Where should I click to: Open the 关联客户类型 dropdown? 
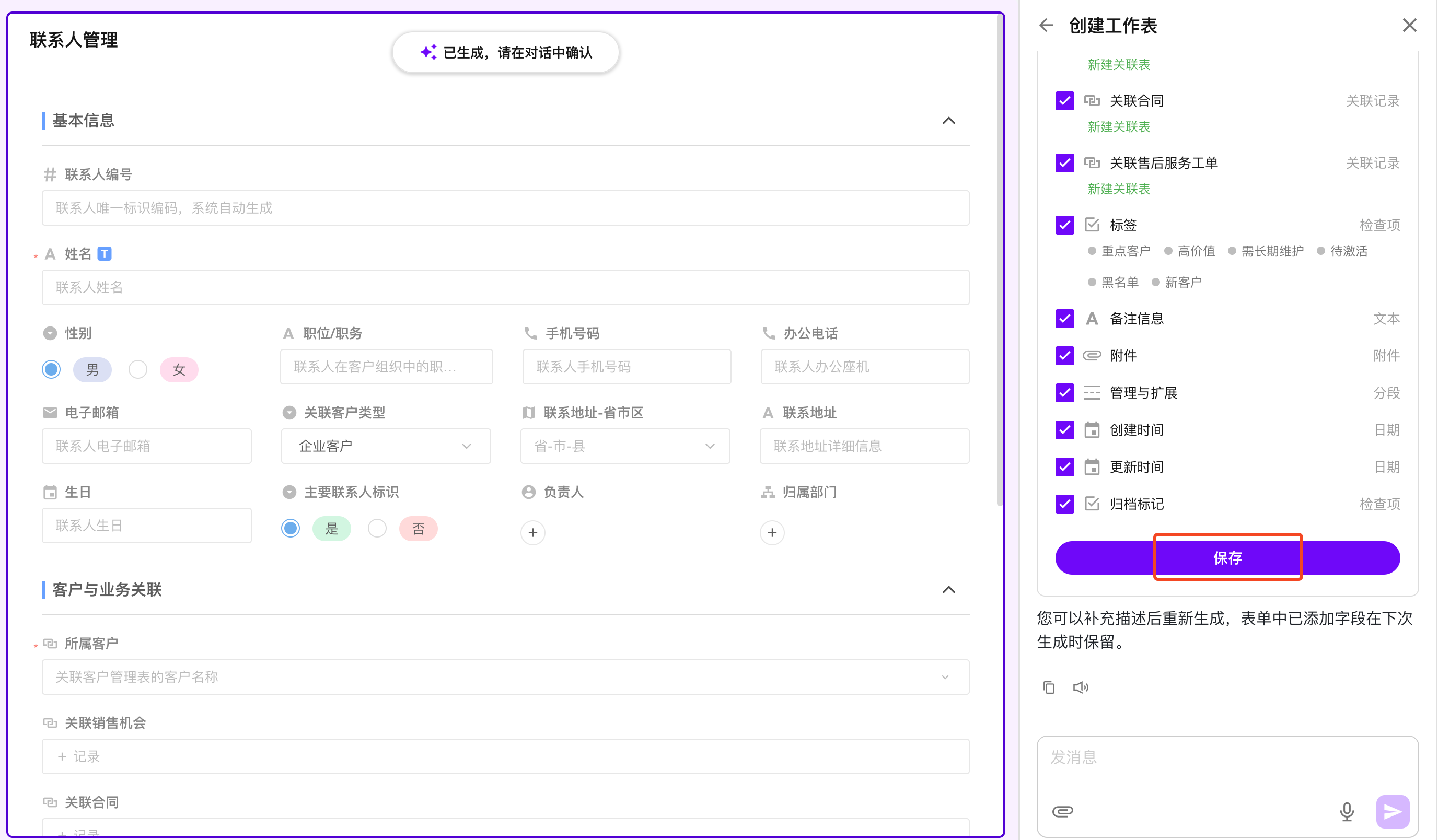point(386,446)
